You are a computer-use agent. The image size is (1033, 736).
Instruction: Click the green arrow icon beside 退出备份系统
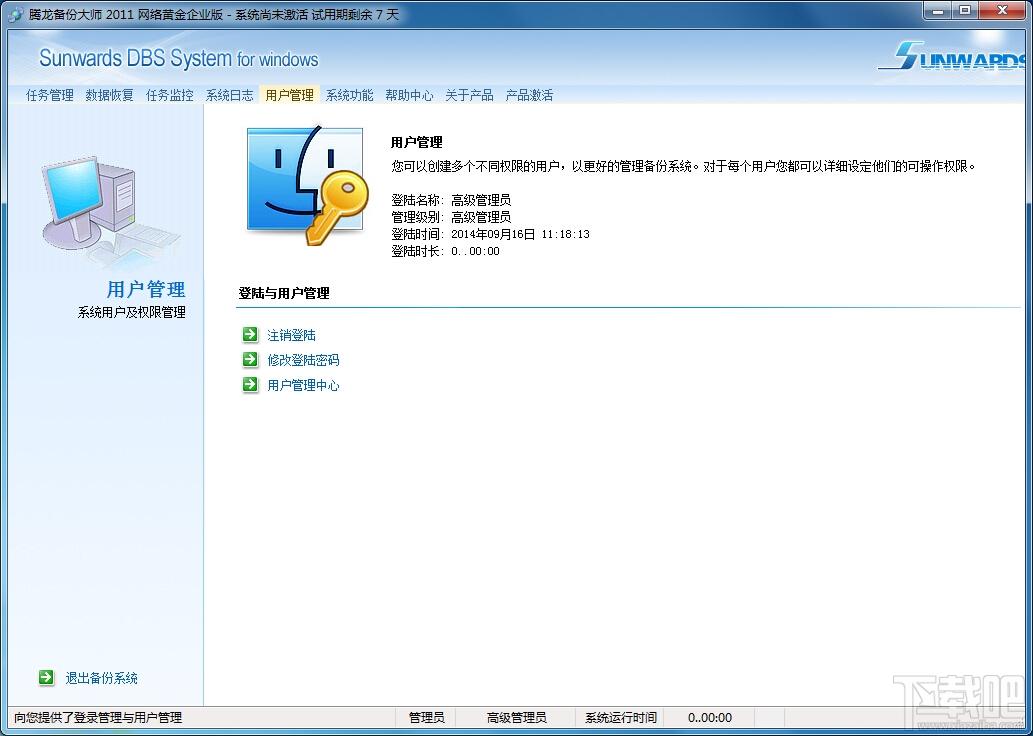46,677
